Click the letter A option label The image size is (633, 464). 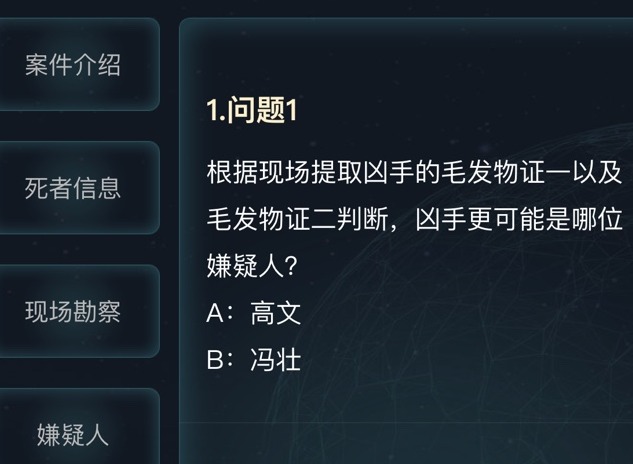coord(214,313)
